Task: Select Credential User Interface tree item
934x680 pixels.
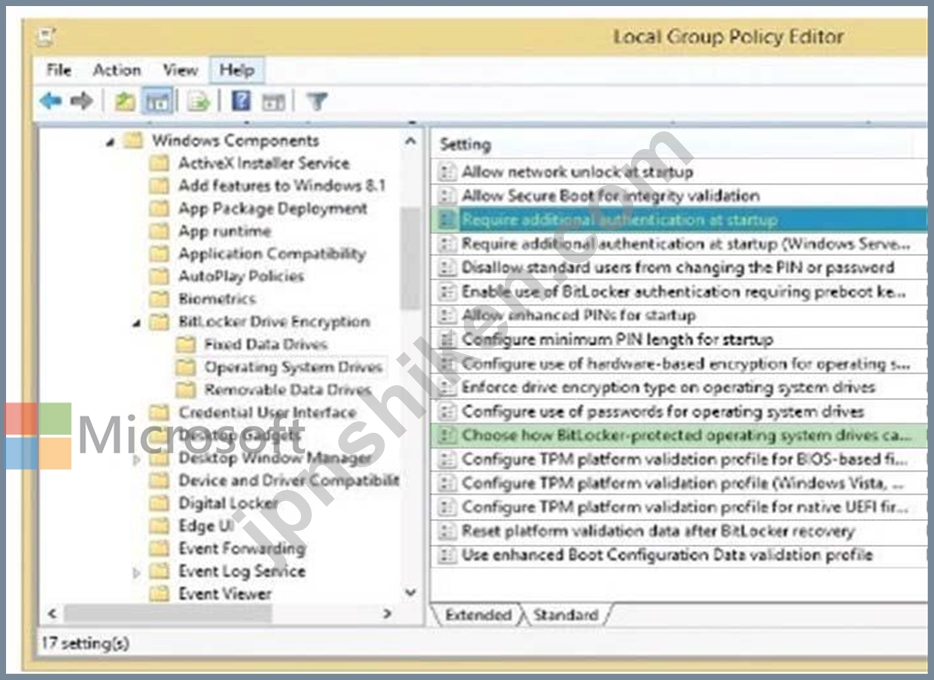Action: [x=267, y=412]
